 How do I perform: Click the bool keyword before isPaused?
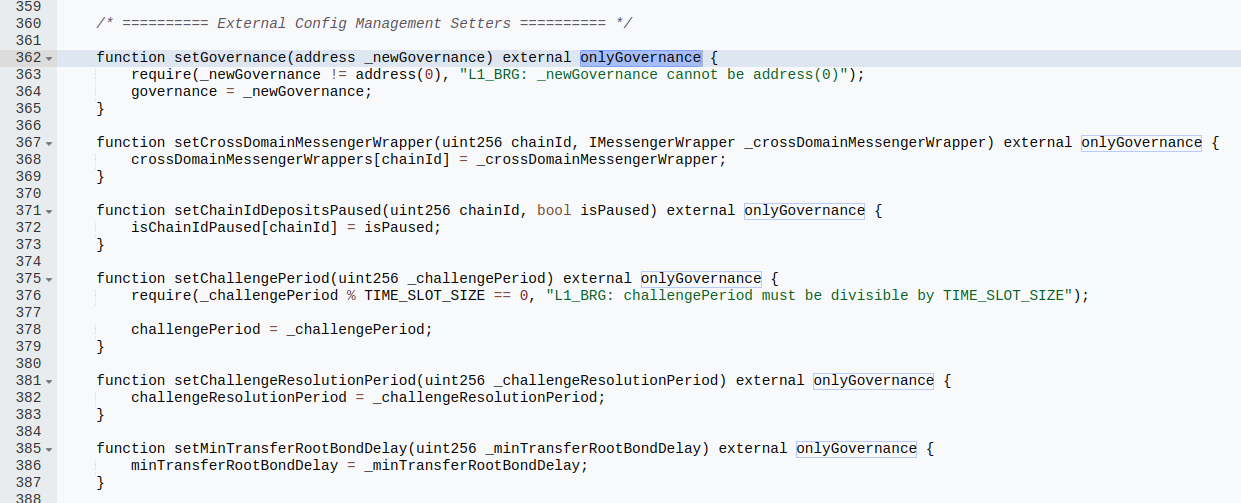pyautogui.click(x=554, y=211)
